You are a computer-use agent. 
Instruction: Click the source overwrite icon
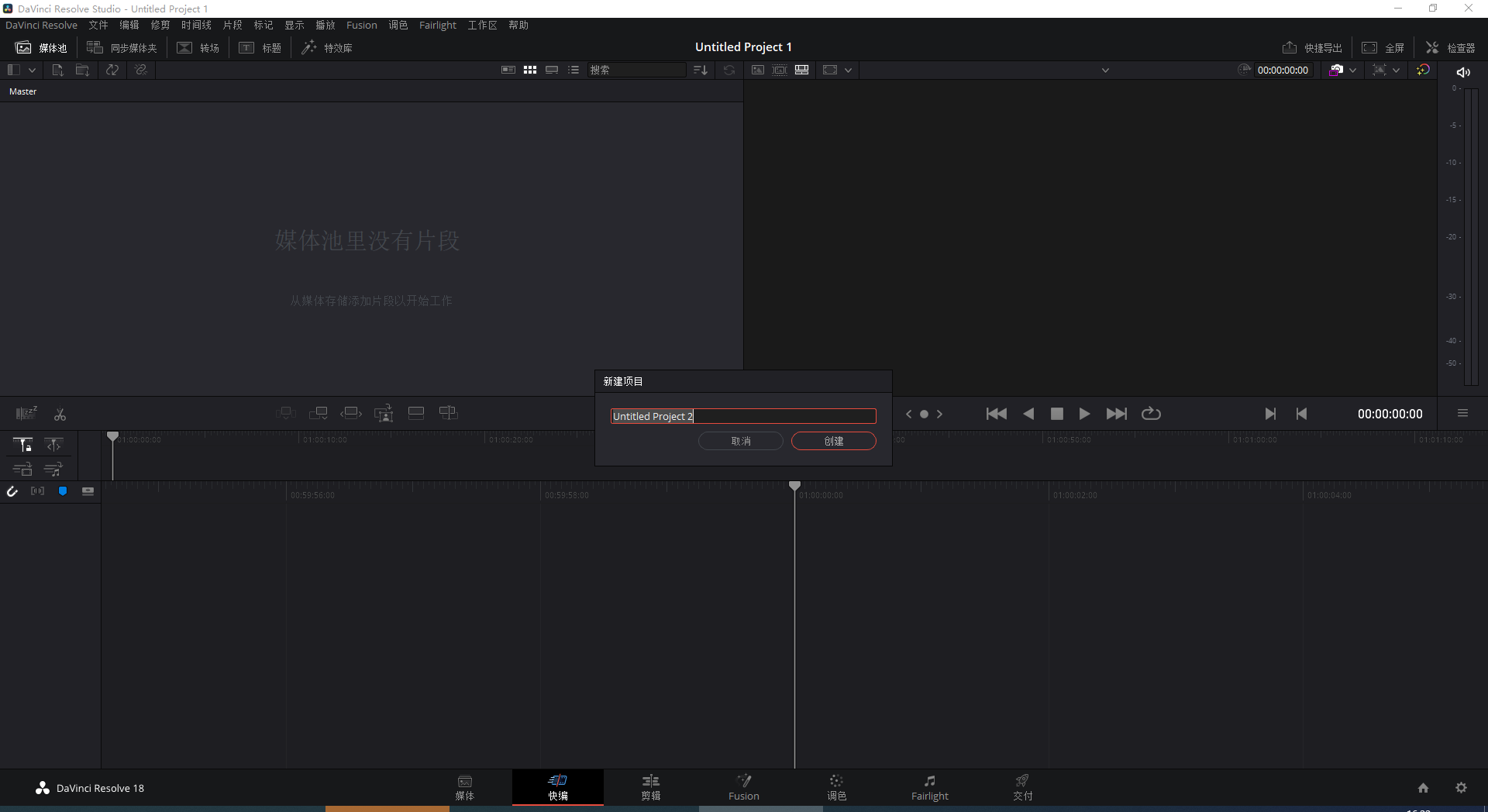point(448,413)
